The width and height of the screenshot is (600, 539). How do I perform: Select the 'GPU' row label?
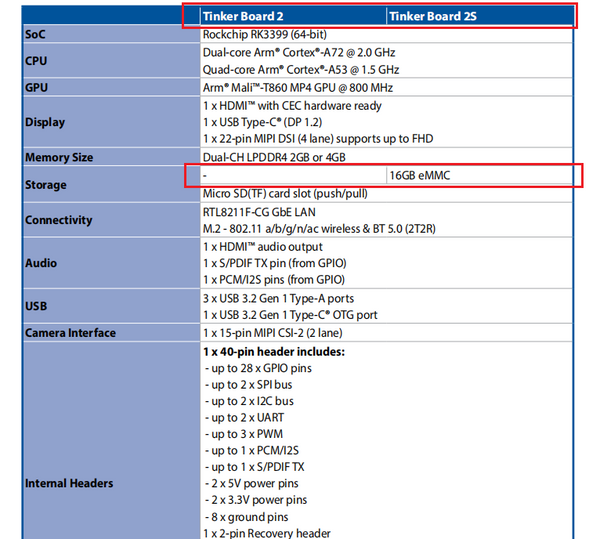[36, 88]
